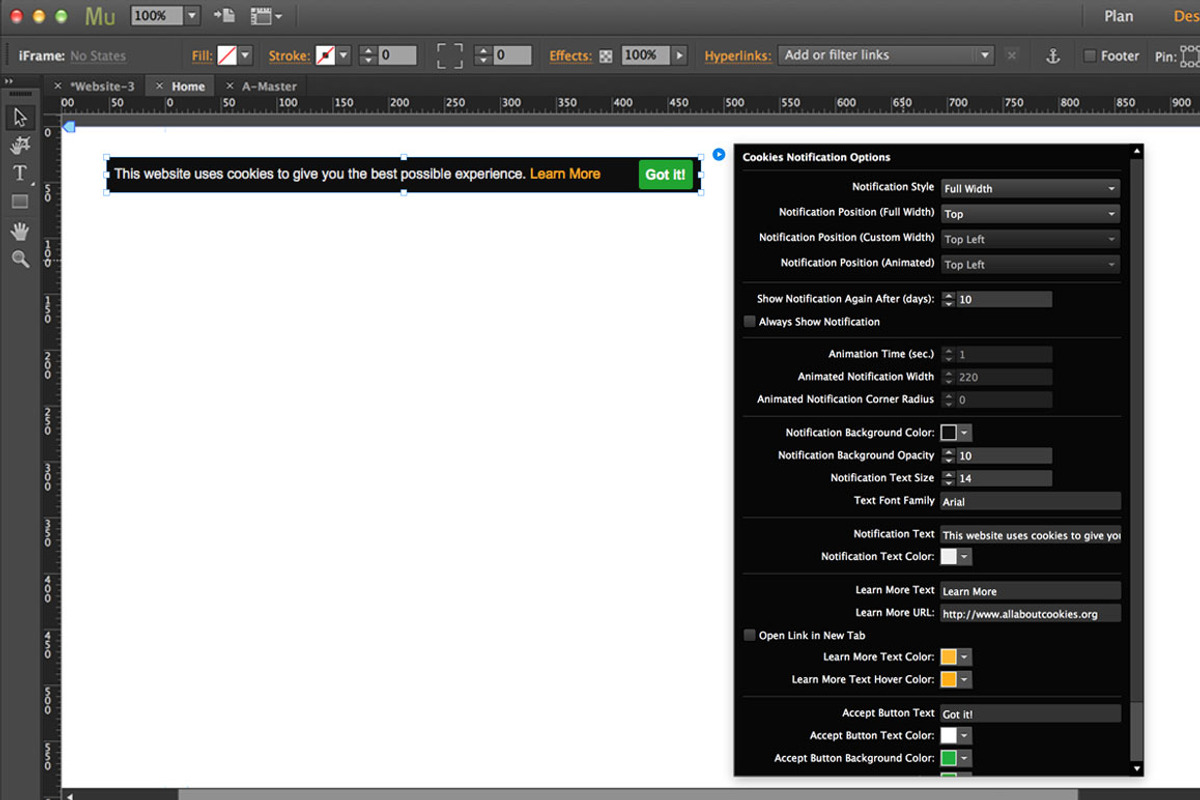
Task: Open Notification Position (Full Width) dropdown
Action: pyautogui.click(x=1030, y=214)
